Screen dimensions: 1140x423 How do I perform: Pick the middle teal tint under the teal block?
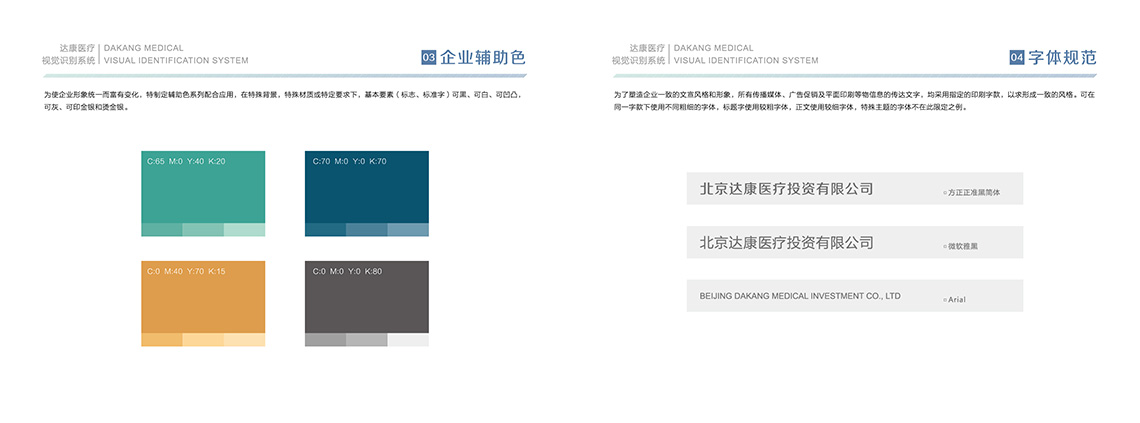(x=203, y=230)
